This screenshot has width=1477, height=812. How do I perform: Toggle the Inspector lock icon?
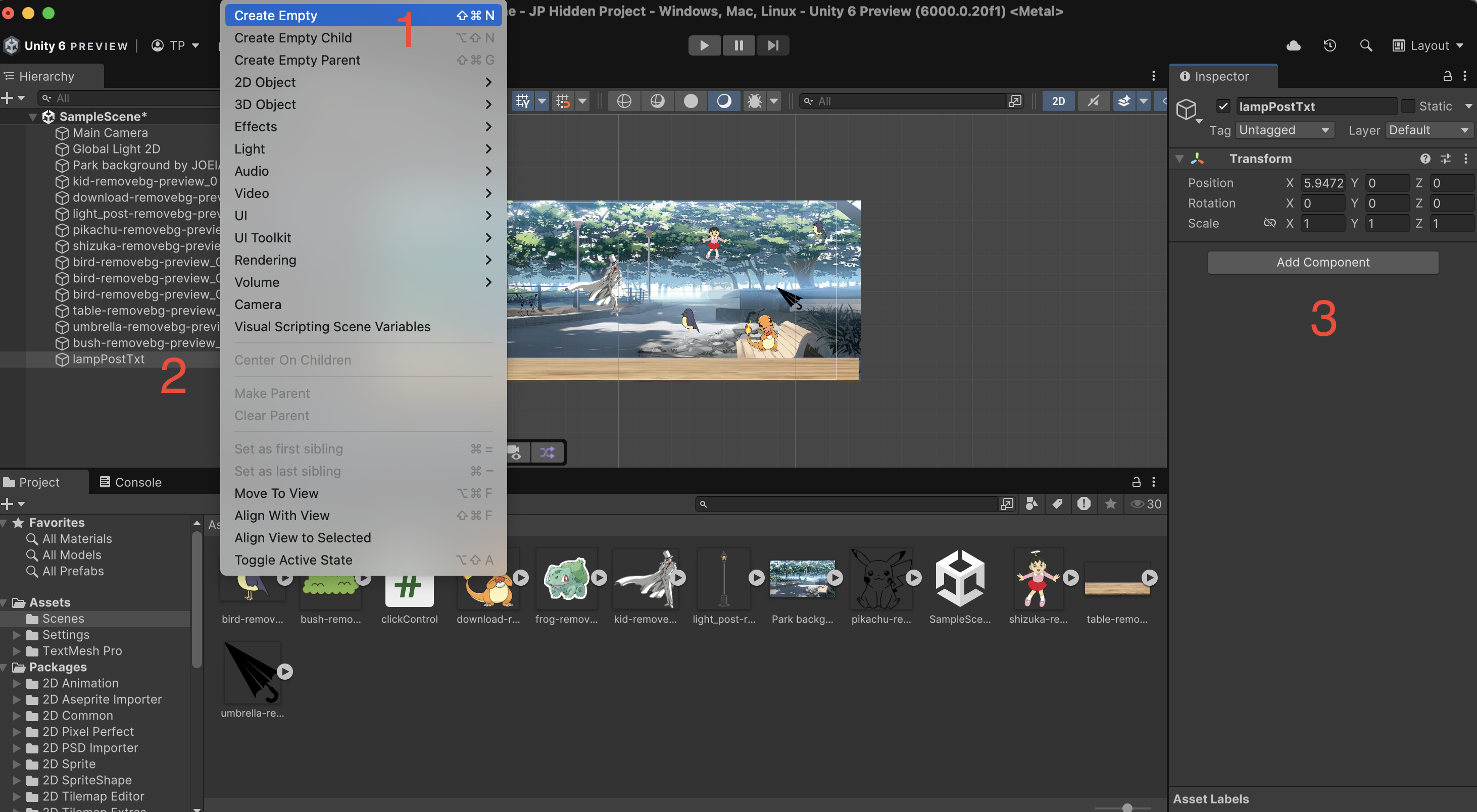point(1447,76)
